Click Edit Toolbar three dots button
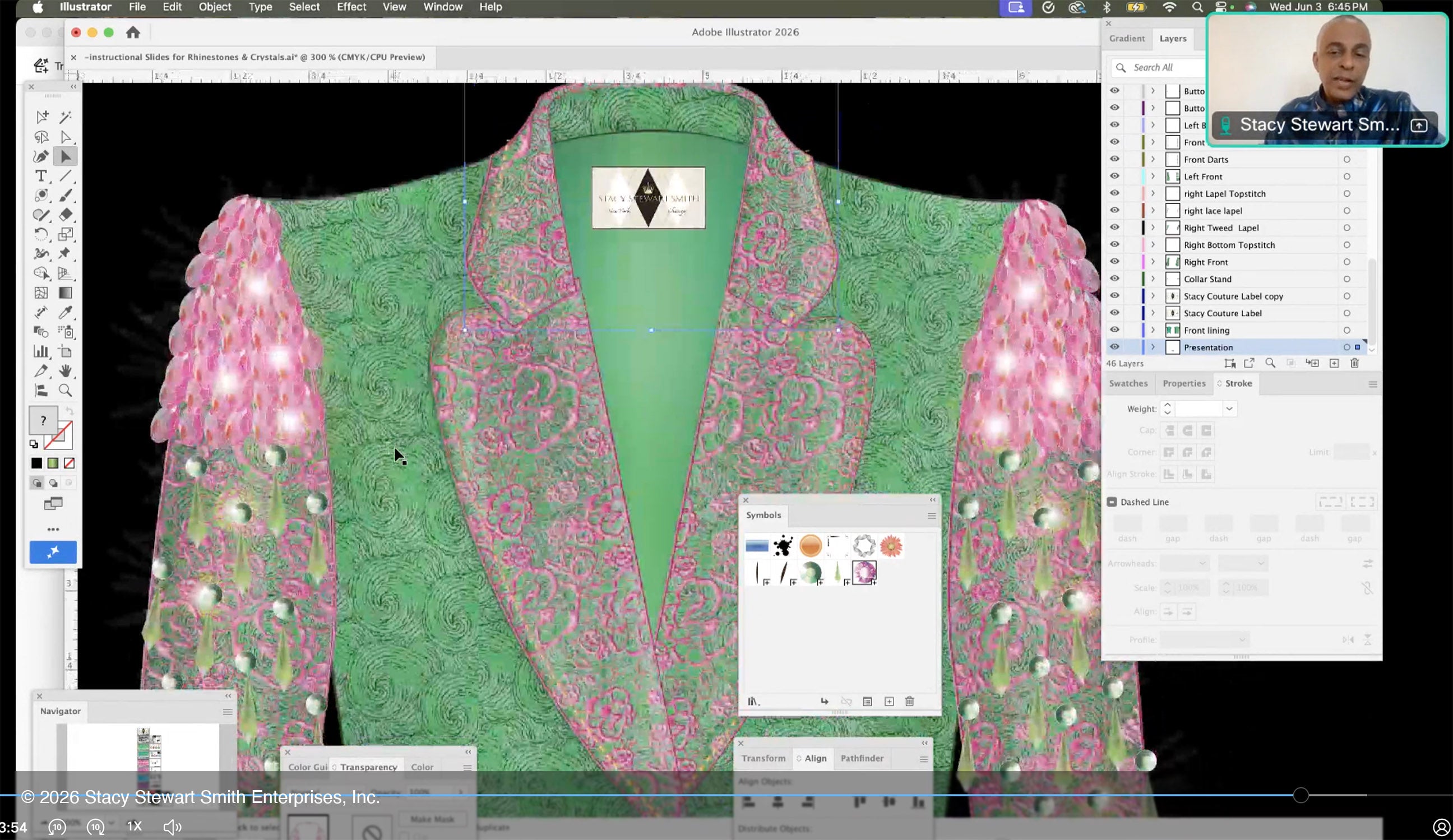Image resolution: width=1453 pixels, height=840 pixels. (53, 529)
